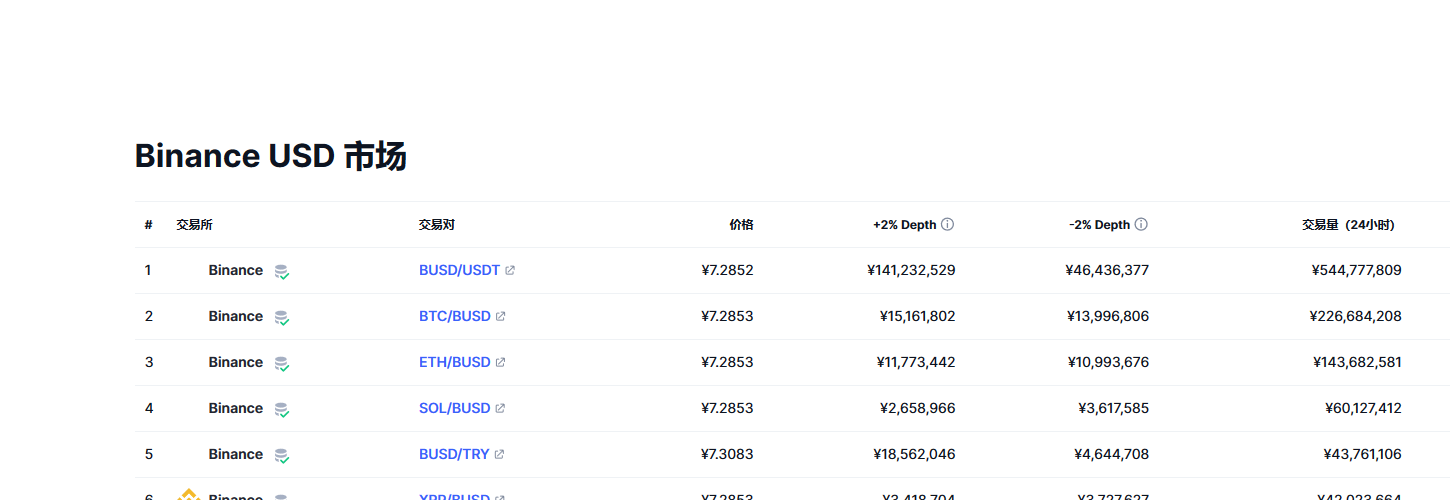The height and width of the screenshot is (500, 1450).
Task: Click the +2% Depth column header
Action: pos(904,225)
